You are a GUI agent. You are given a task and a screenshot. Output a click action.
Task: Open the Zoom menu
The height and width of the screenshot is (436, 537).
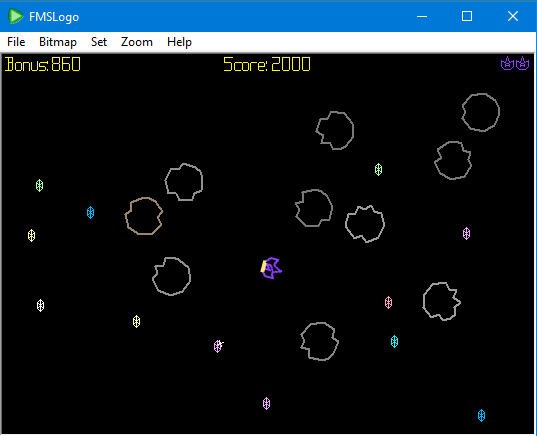point(137,42)
